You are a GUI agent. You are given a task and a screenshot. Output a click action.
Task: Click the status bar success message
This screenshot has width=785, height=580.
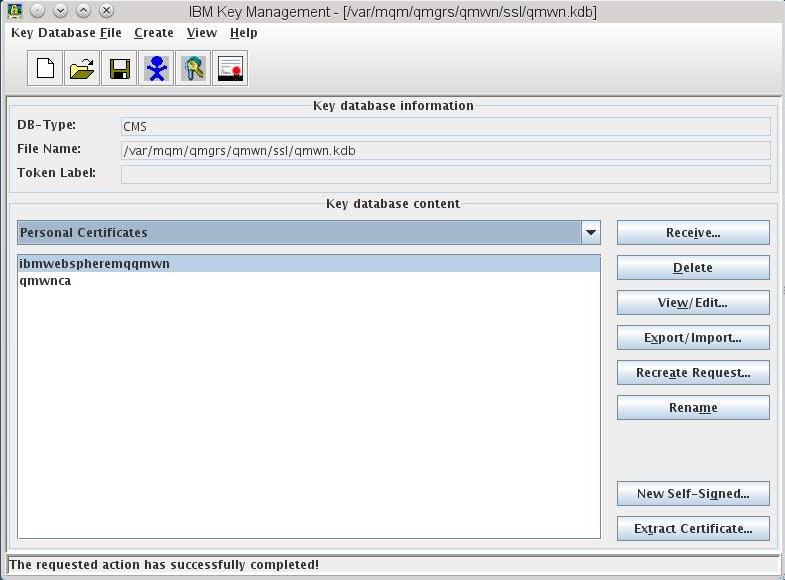tap(164, 564)
